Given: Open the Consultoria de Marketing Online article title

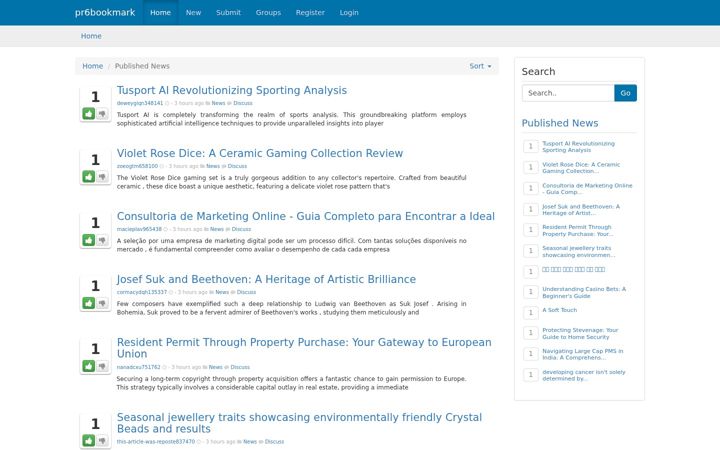Looking at the screenshot, I should (306, 216).
